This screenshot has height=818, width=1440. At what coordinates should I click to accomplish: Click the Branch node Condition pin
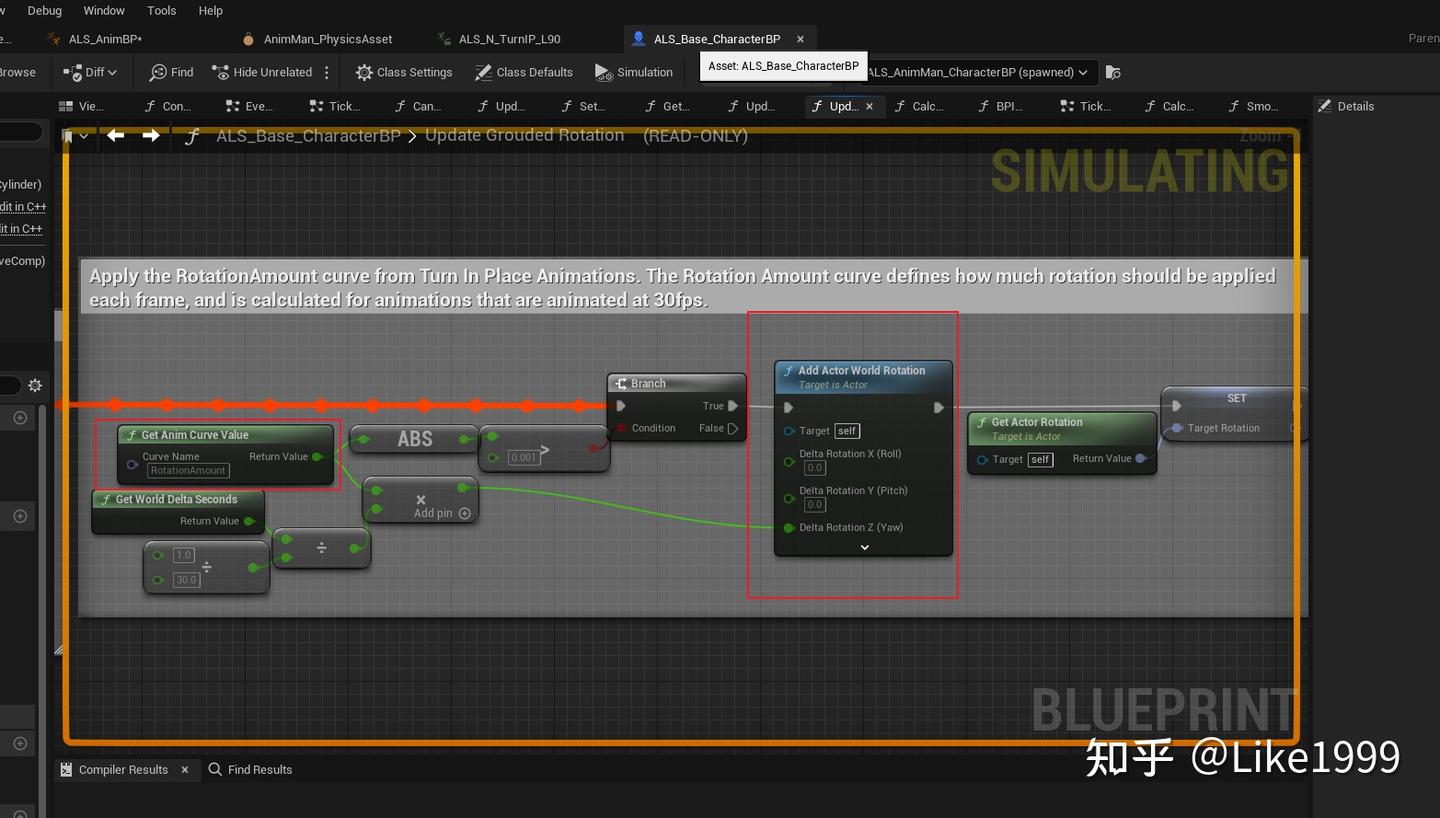[x=621, y=428]
